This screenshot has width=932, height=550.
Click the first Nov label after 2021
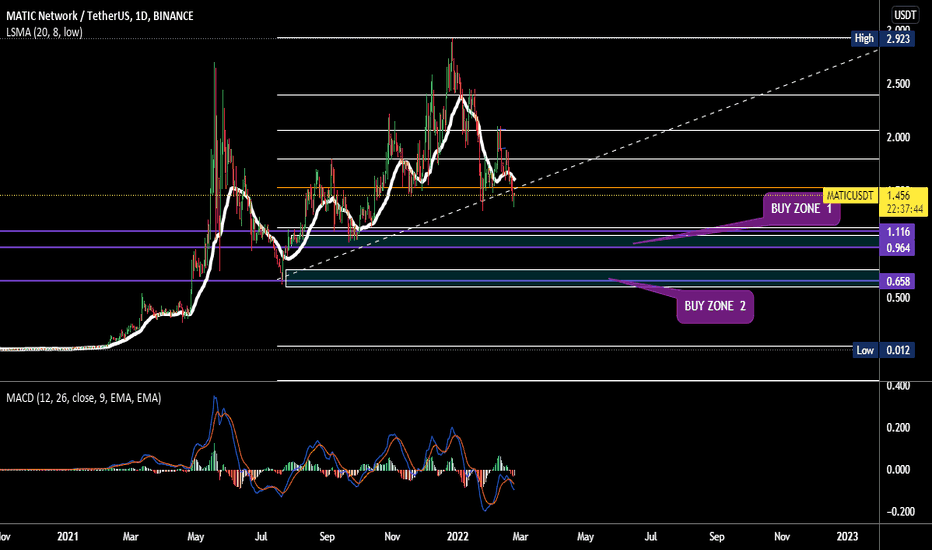click(x=392, y=536)
